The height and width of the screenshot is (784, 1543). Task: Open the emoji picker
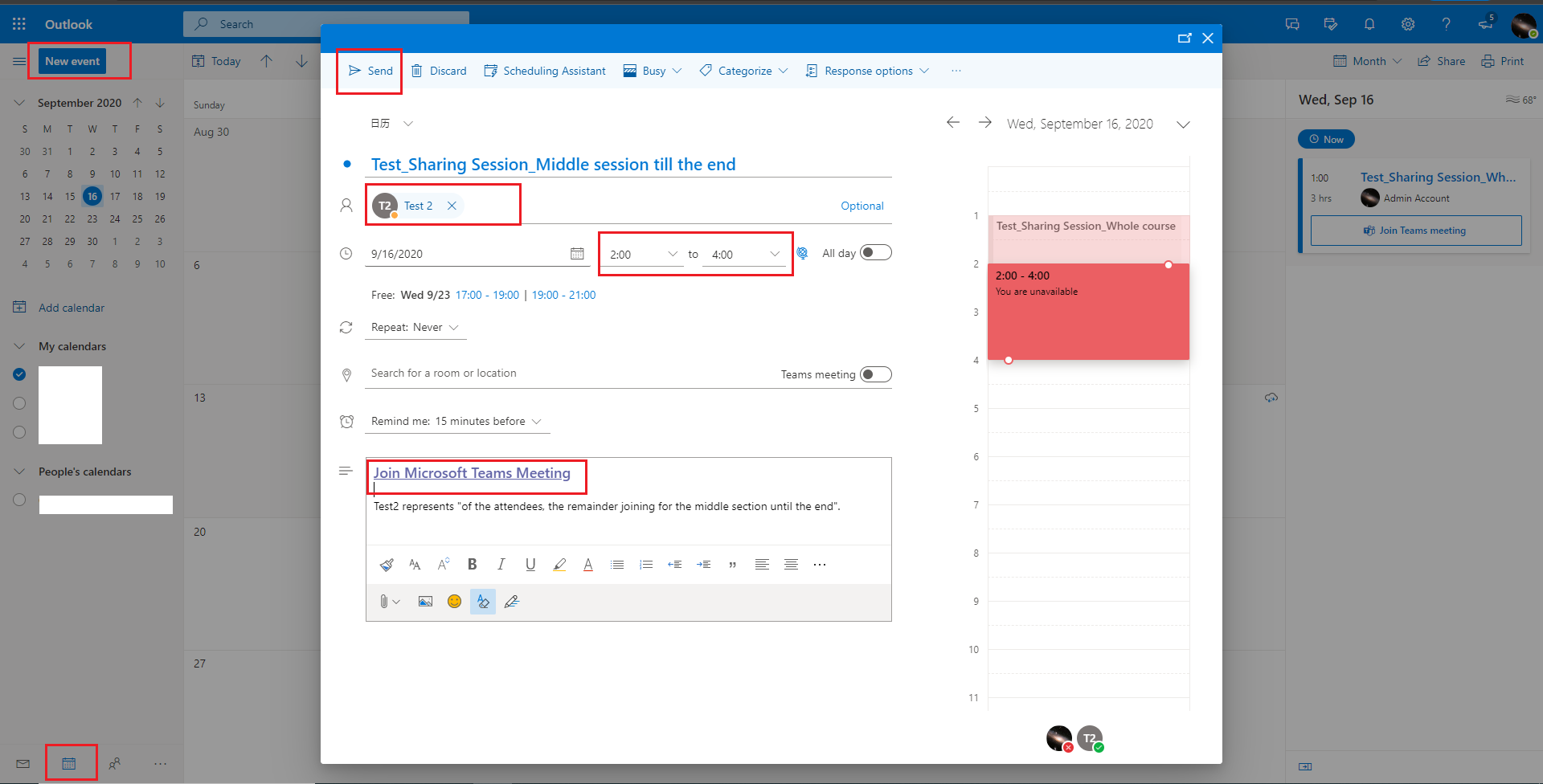click(x=454, y=601)
